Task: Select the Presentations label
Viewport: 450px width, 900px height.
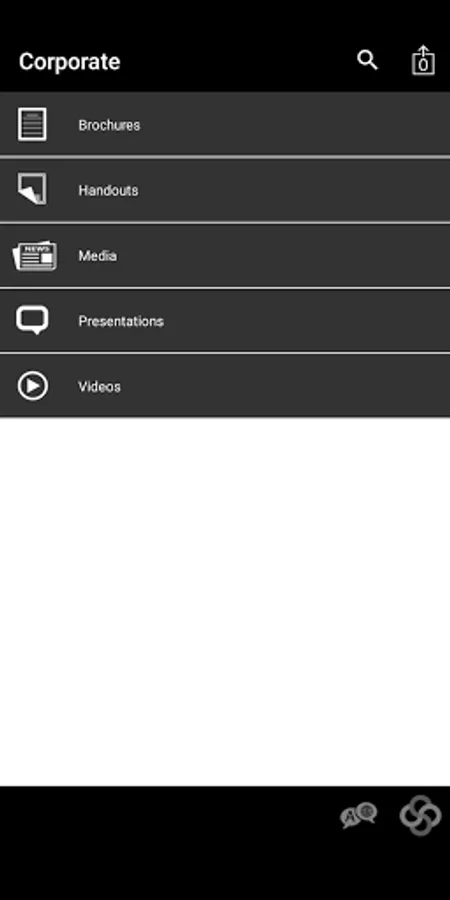Action: click(x=121, y=321)
